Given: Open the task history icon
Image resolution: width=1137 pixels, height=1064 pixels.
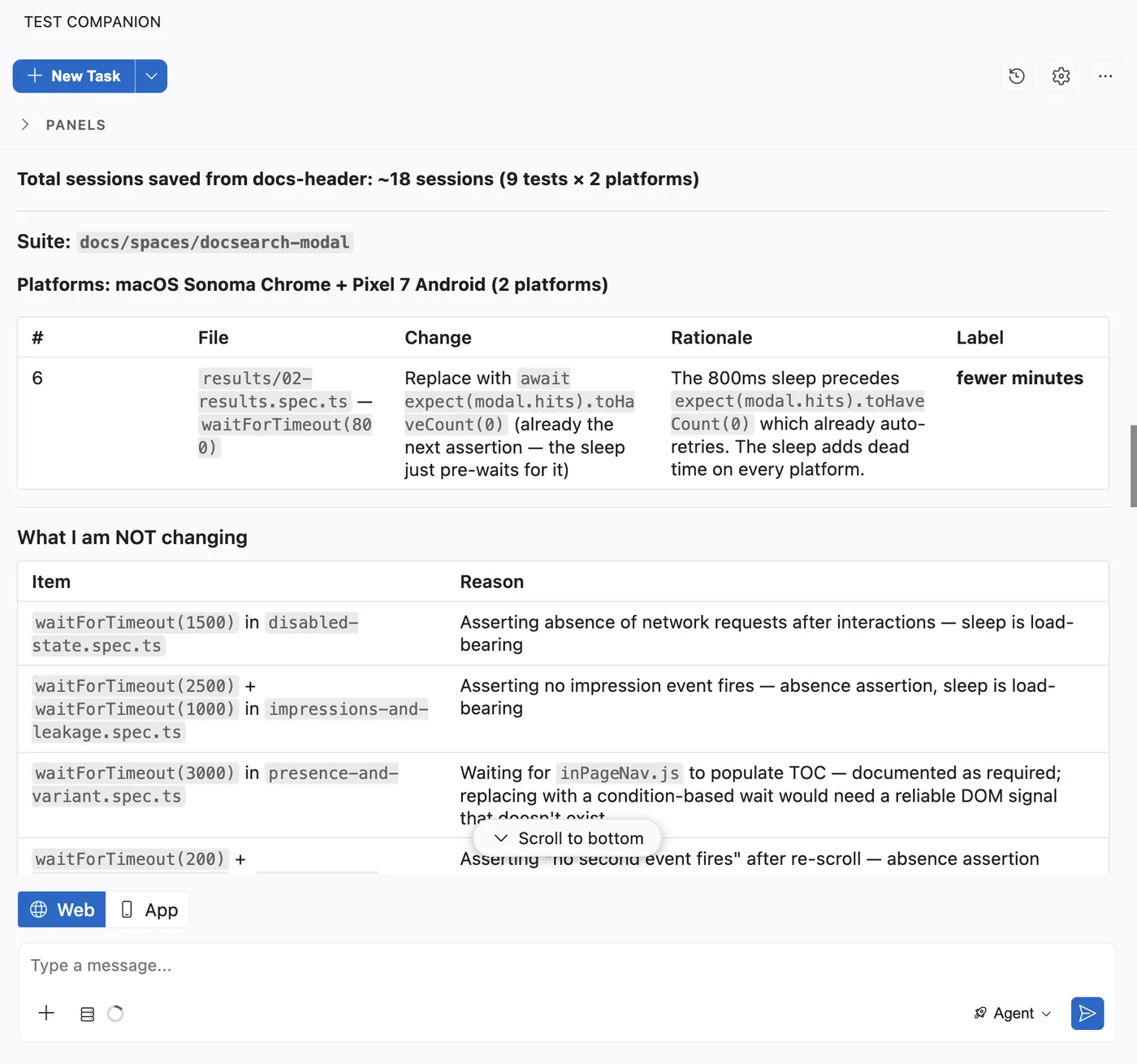Looking at the screenshot, I should pyautogui.click(x=1017, y=76).
